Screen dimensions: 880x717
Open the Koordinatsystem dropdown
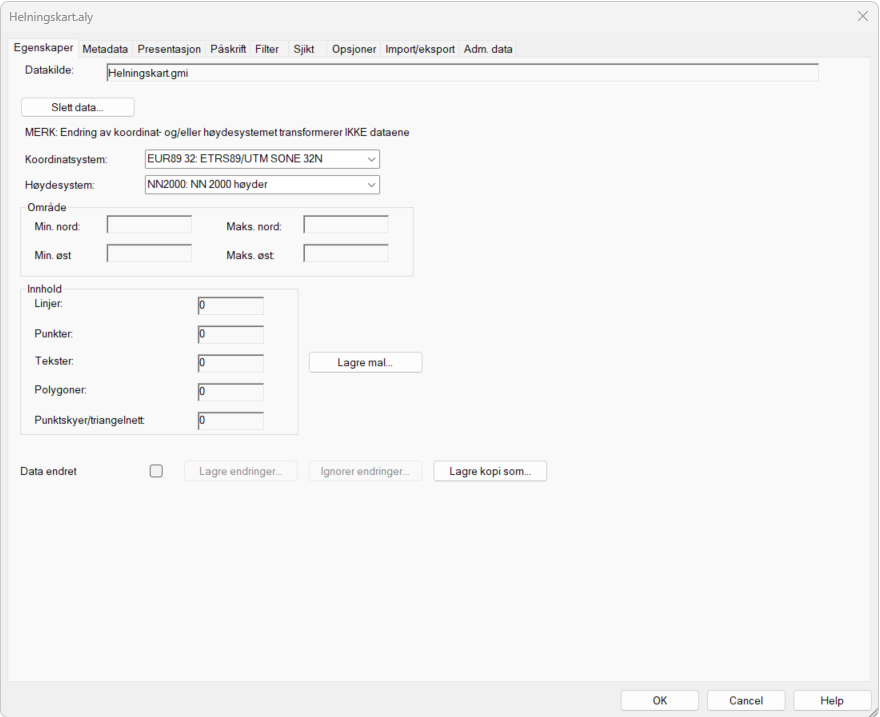click(262, 159)
